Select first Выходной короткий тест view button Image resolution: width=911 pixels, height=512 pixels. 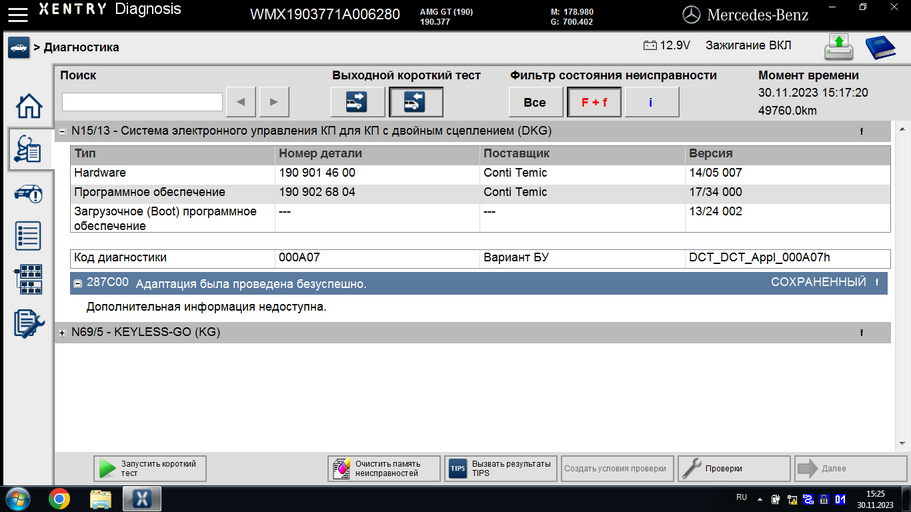pyautogui.click(x=357, y=102)
